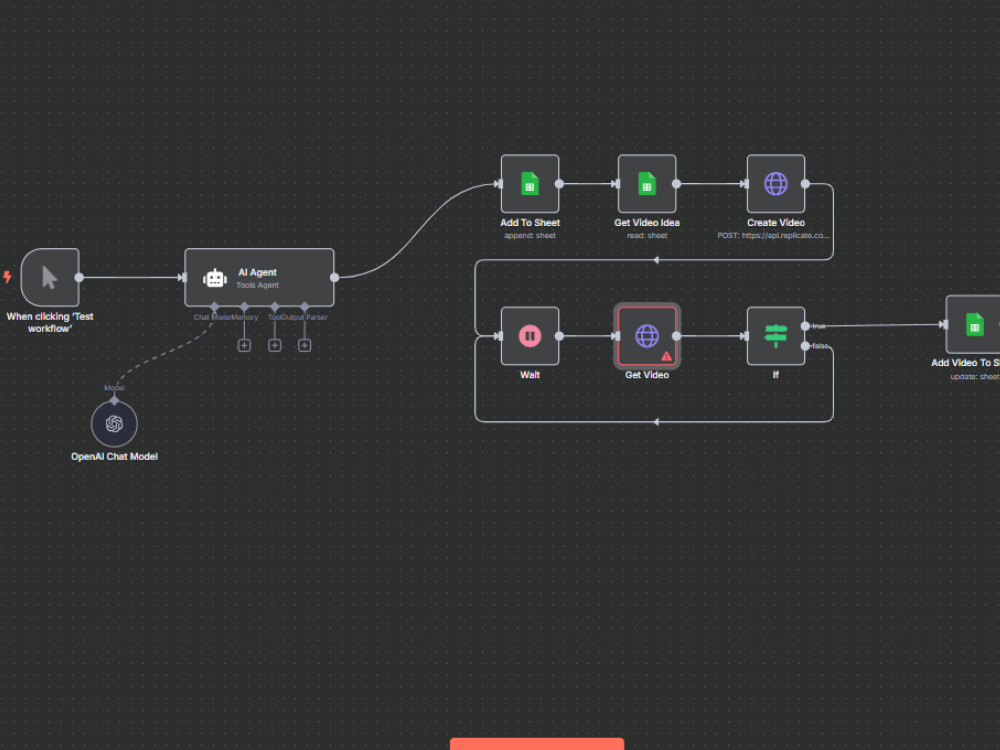
Task: Click the warning triangle on Get Video
Action: click(666, 357)
